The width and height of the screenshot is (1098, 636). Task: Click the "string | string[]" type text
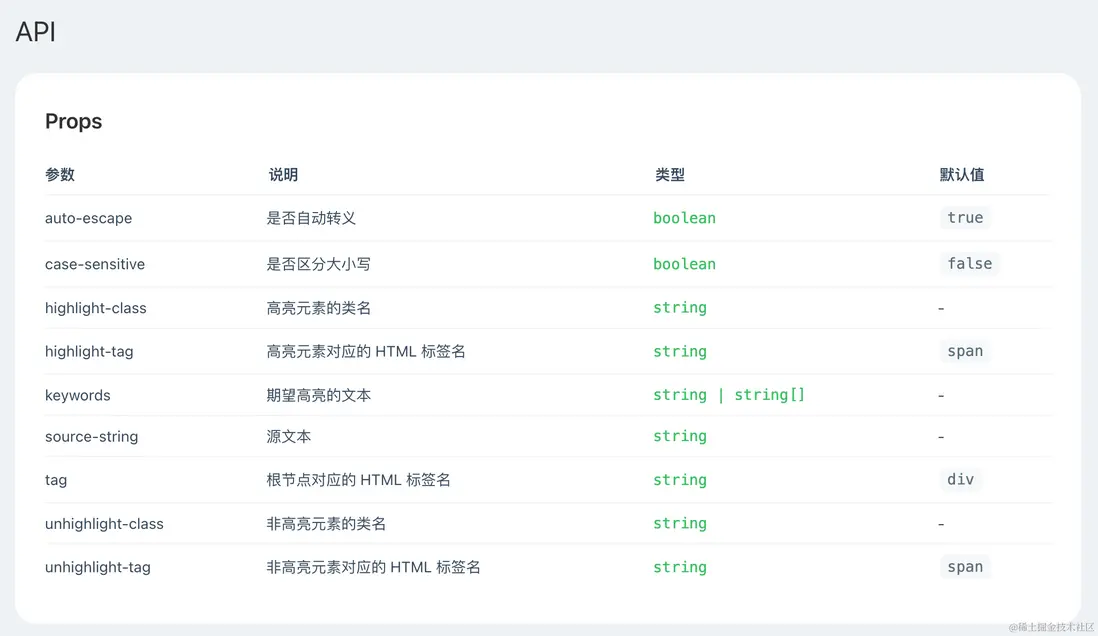coord(729,395)
